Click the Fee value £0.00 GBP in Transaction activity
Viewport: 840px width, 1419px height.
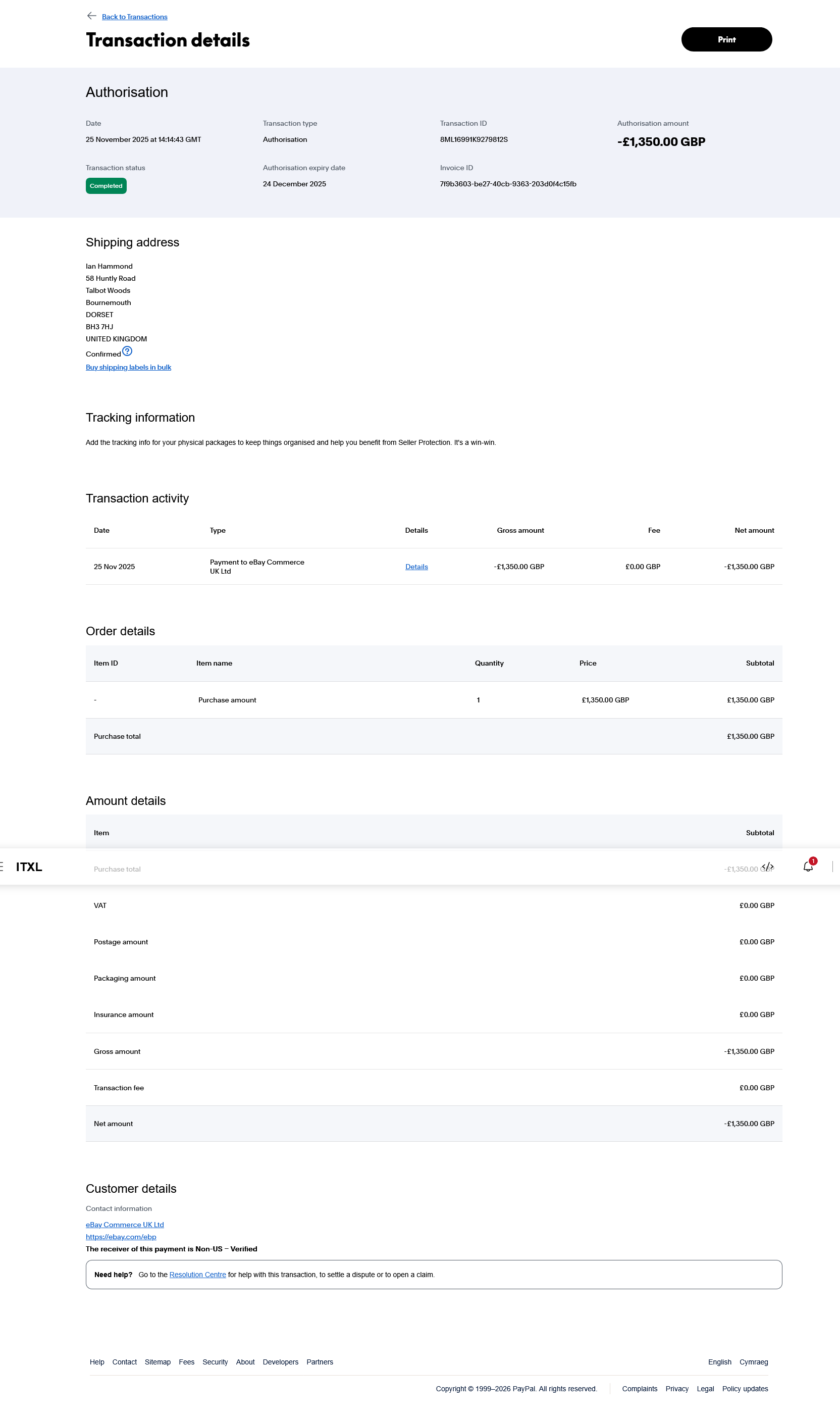(643, 567)
